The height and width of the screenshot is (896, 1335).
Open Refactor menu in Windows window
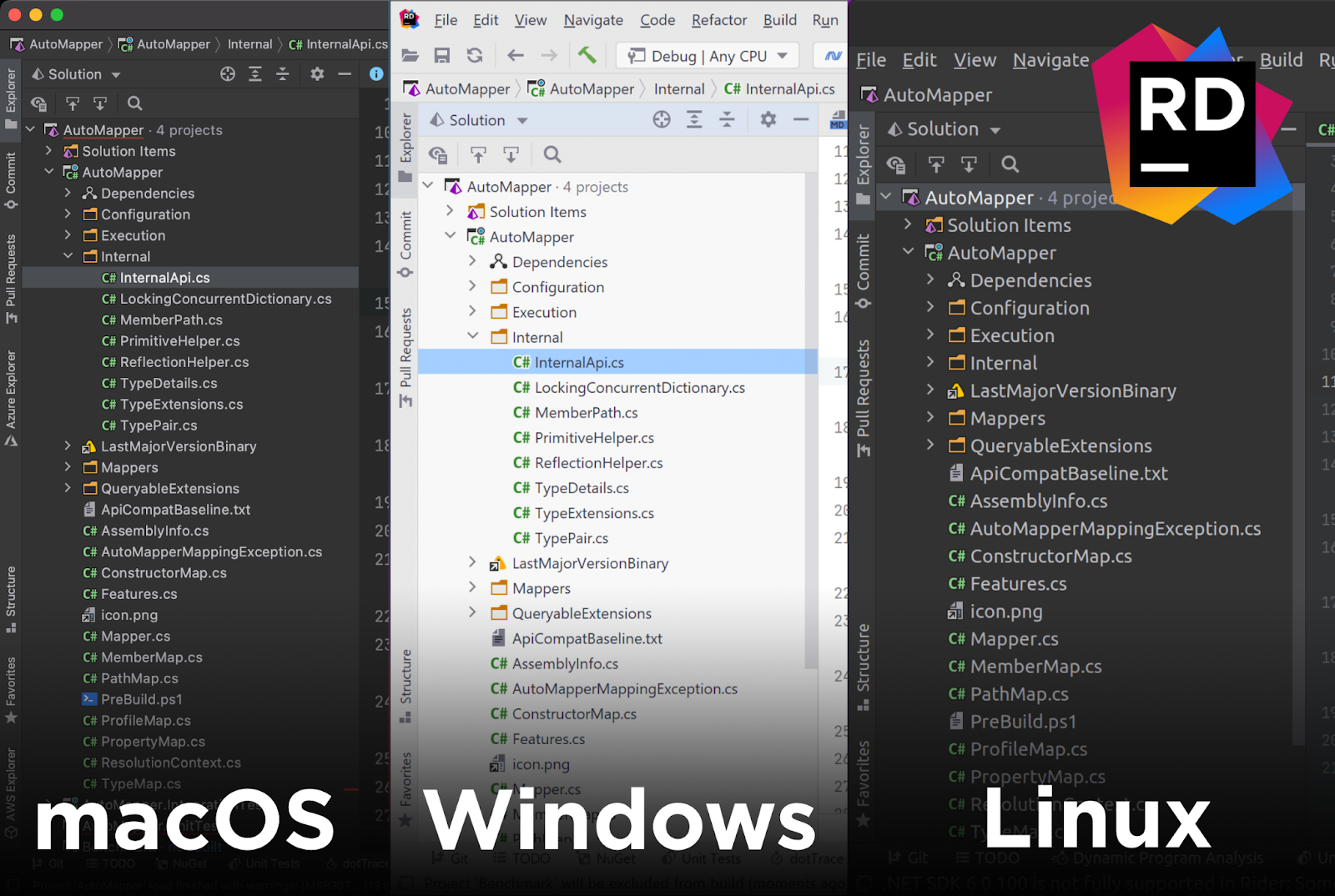pyautogui.click(x=719, y=20)
